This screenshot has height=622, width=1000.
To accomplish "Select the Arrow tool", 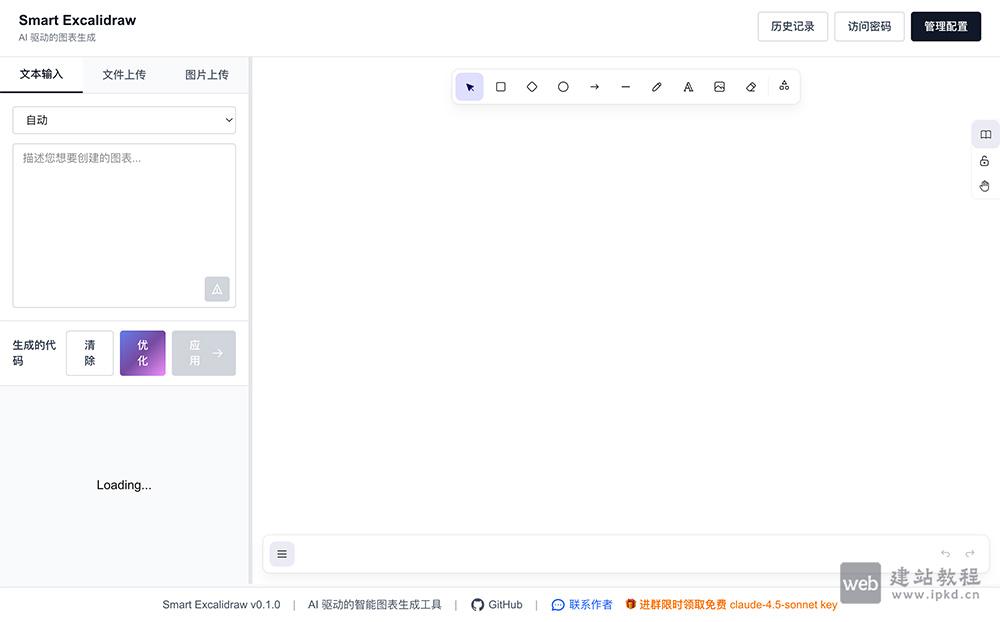I will 594,86.
